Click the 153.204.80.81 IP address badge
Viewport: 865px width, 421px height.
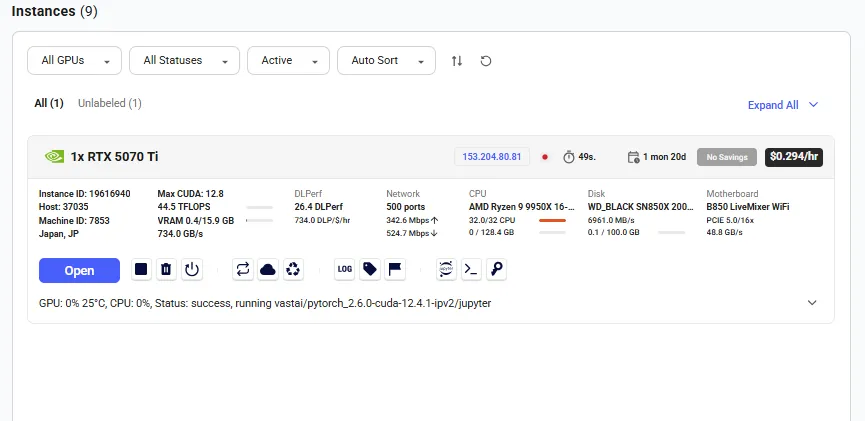(492, 157)
